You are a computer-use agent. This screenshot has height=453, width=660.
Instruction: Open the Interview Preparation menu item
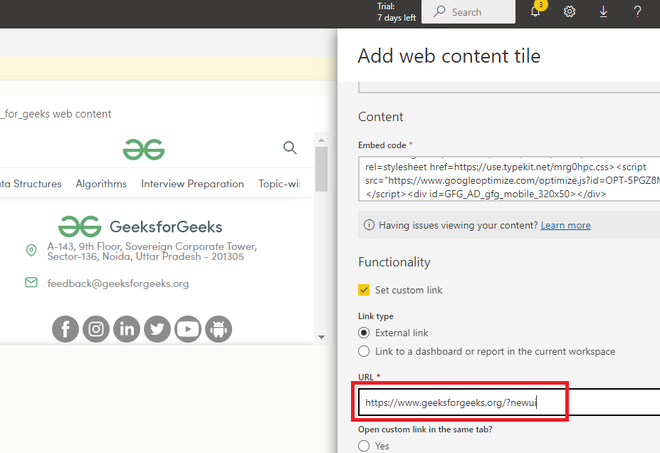[x=192, y=184]
